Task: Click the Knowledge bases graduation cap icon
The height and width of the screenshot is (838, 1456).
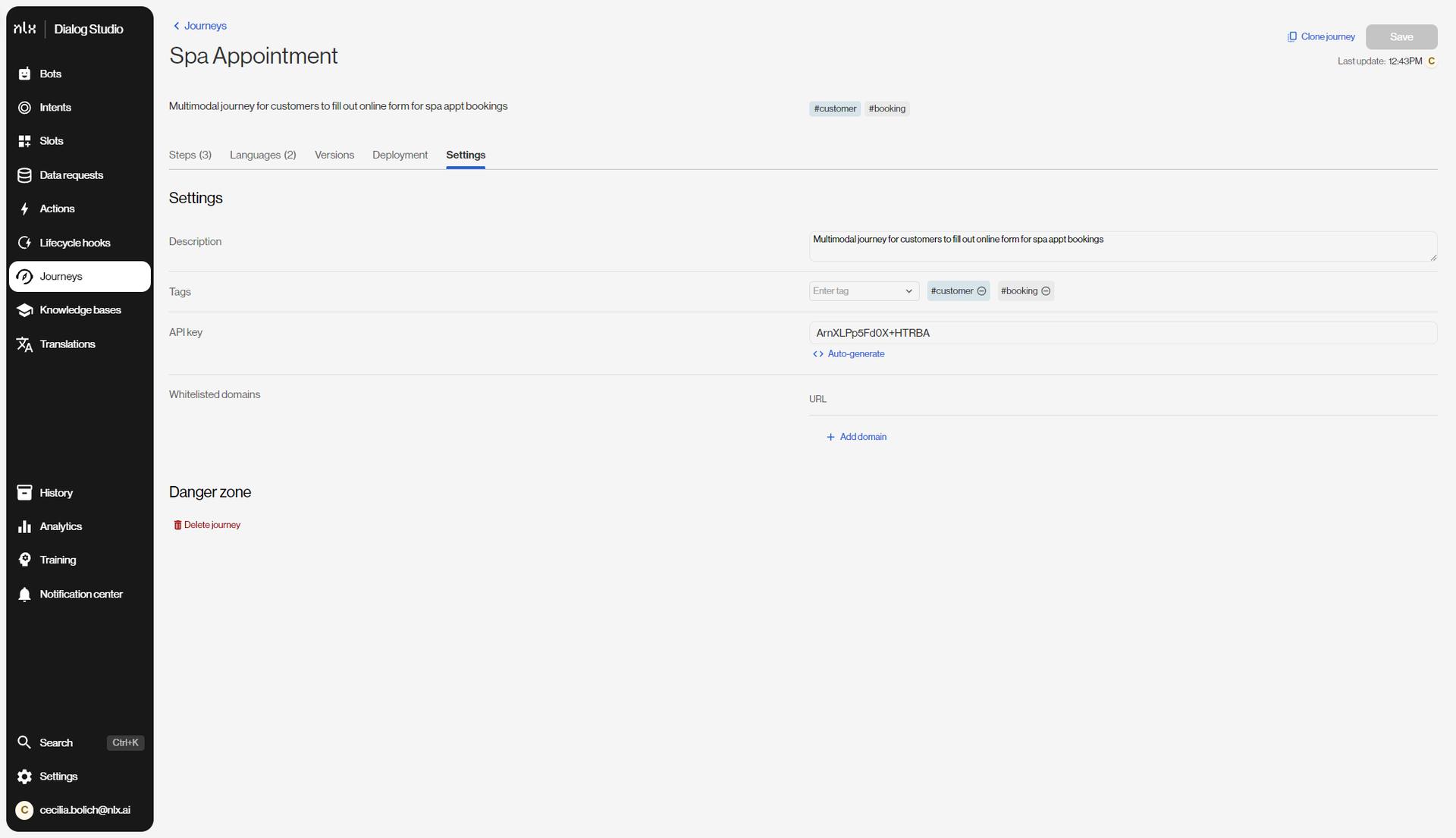Action: click(24, 310)
